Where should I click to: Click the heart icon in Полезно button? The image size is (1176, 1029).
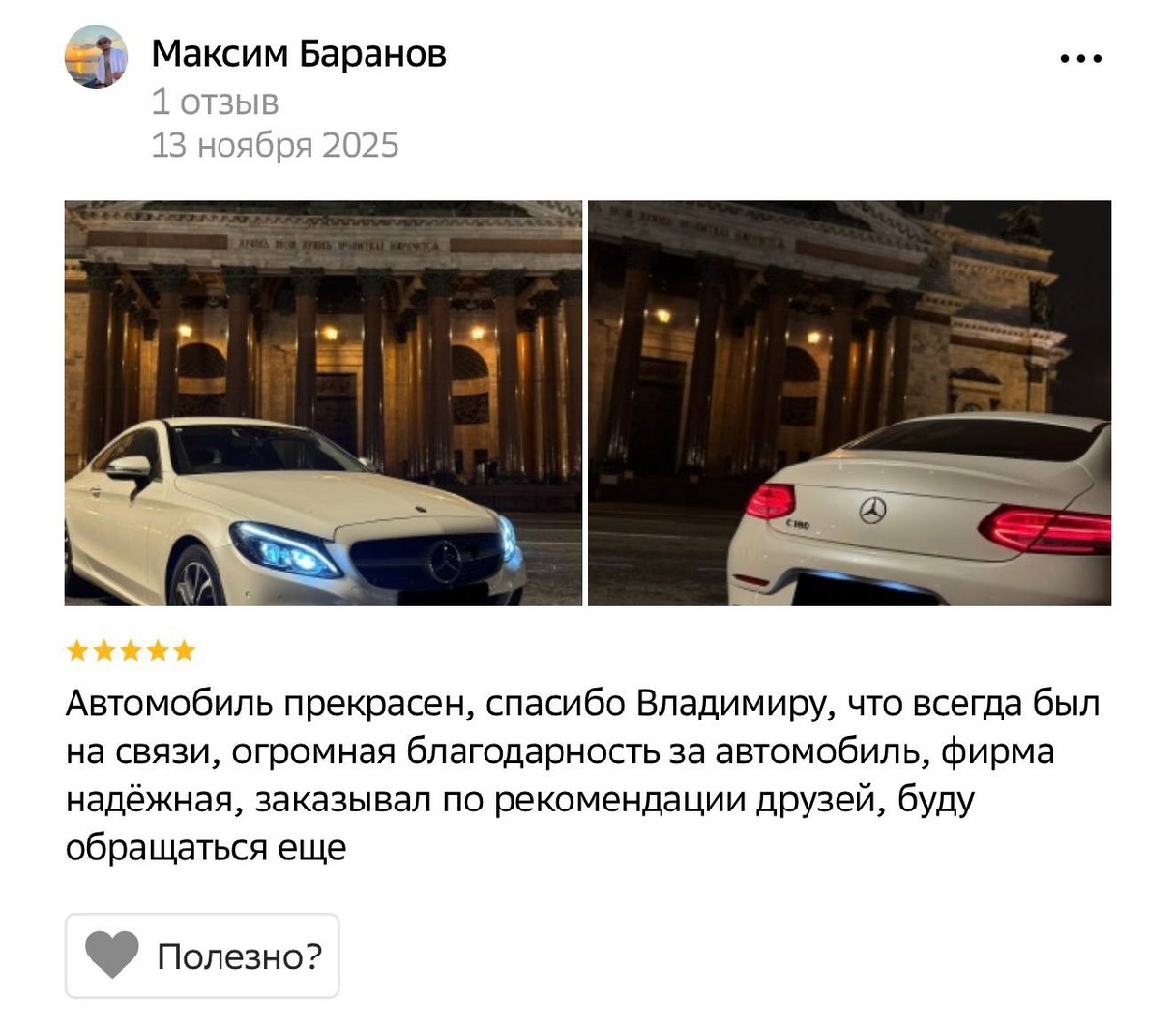click(112, 955)
